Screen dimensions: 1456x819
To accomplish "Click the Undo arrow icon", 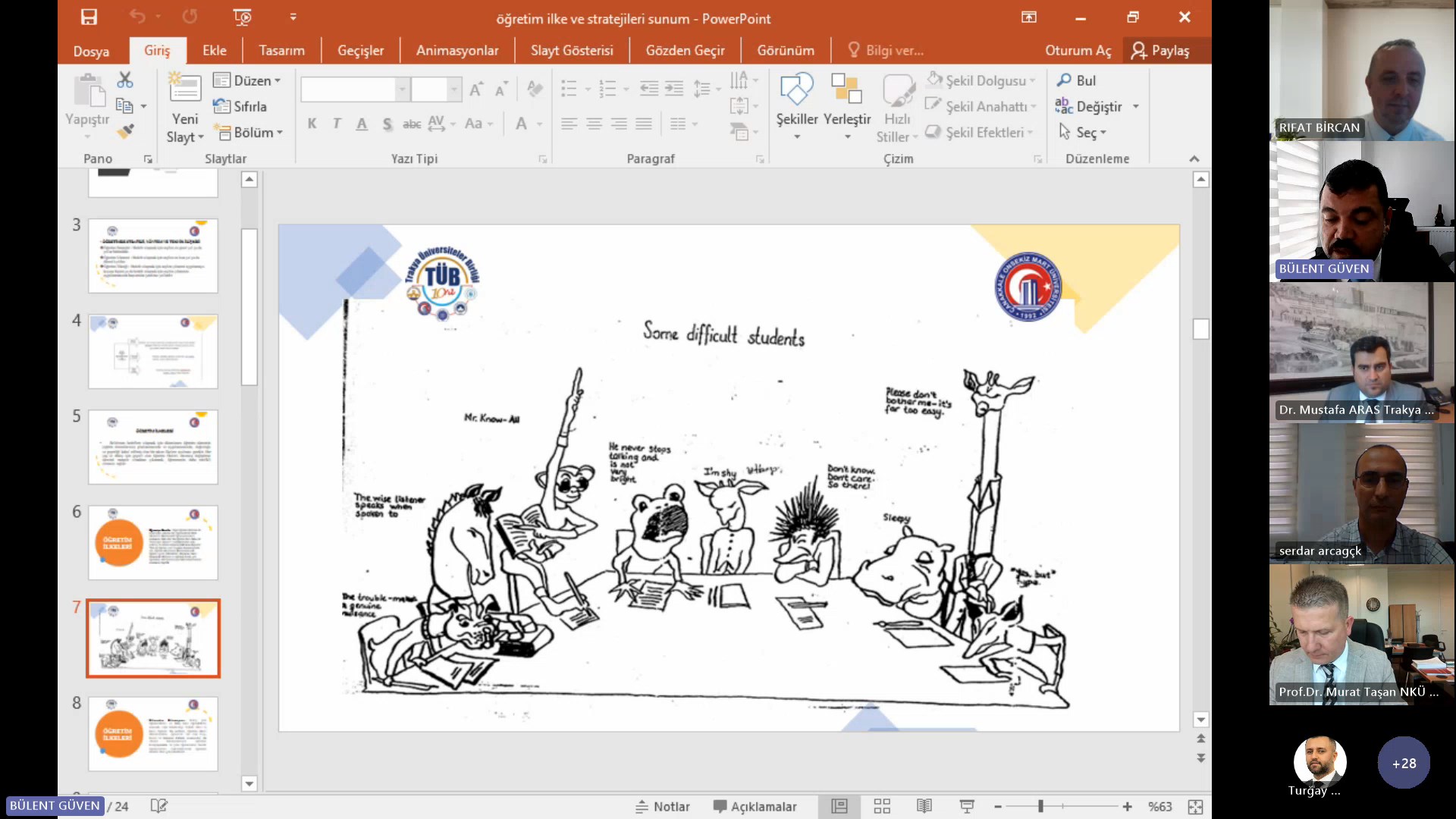I will [137, 17].
